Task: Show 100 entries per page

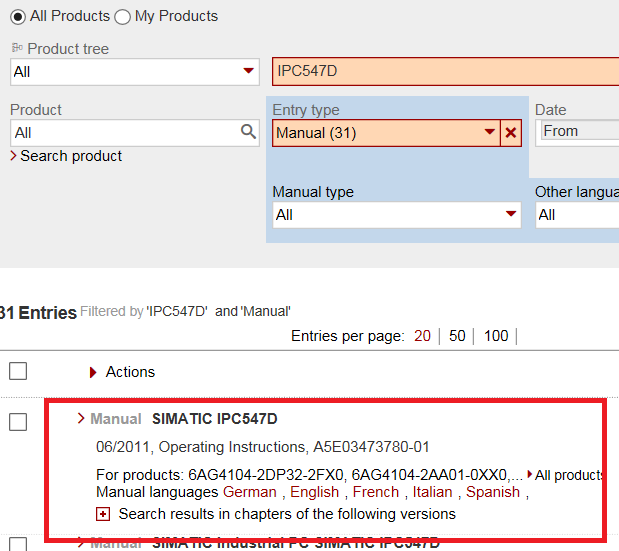Action: pos(496,336)
